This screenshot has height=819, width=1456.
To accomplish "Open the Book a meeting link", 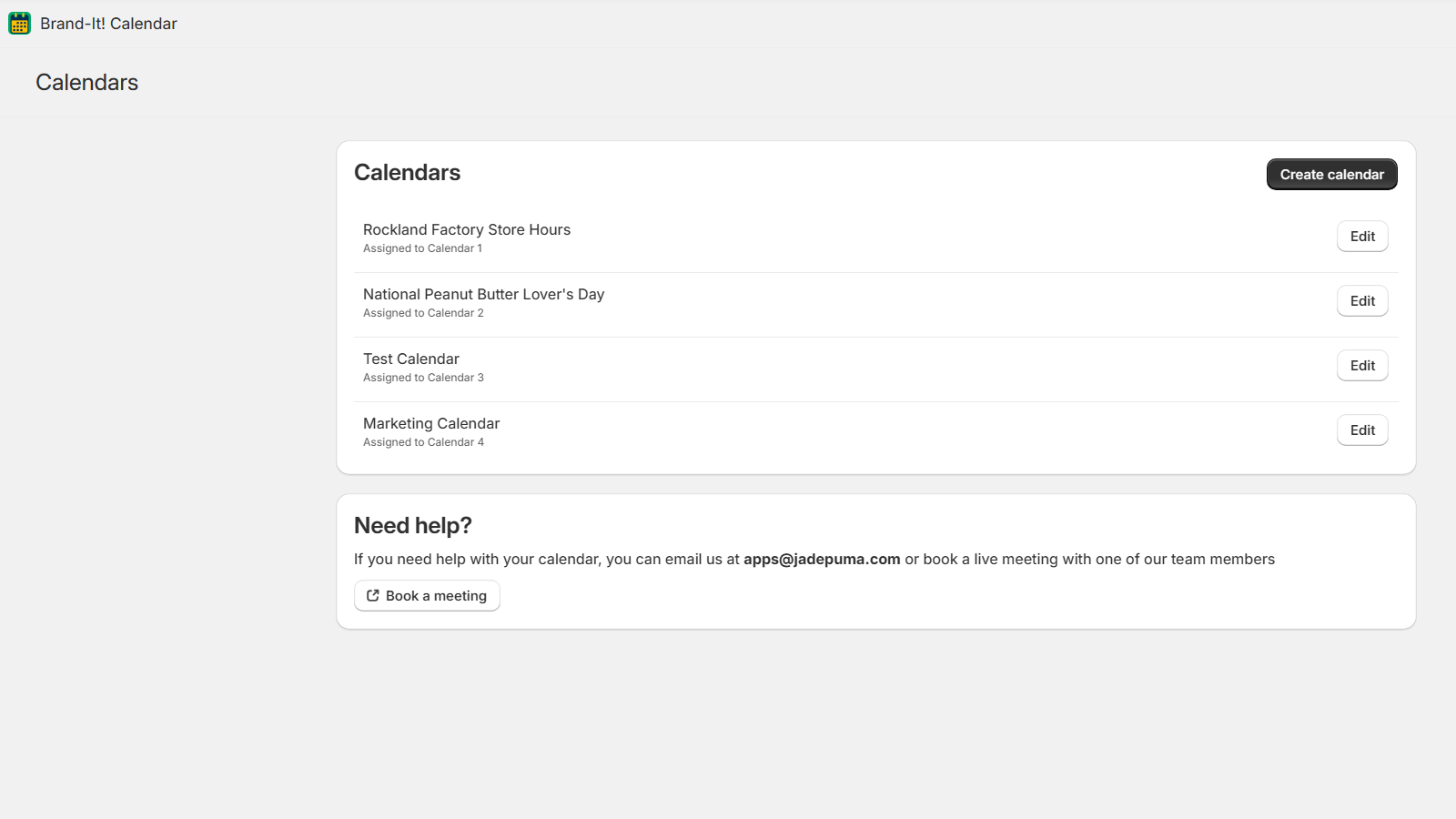I will pyautogui.click(x=436, y=596).
